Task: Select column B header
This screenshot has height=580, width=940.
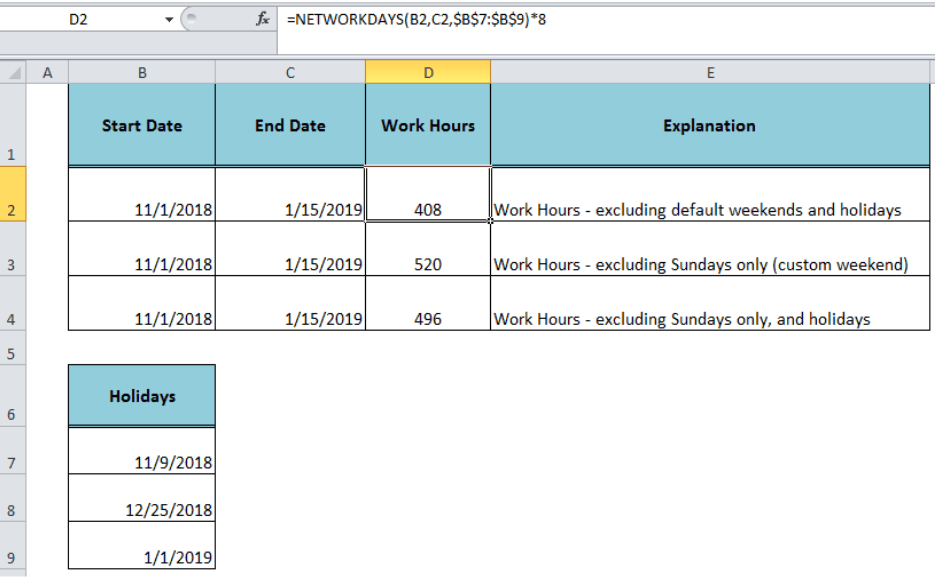Action: 141,72
